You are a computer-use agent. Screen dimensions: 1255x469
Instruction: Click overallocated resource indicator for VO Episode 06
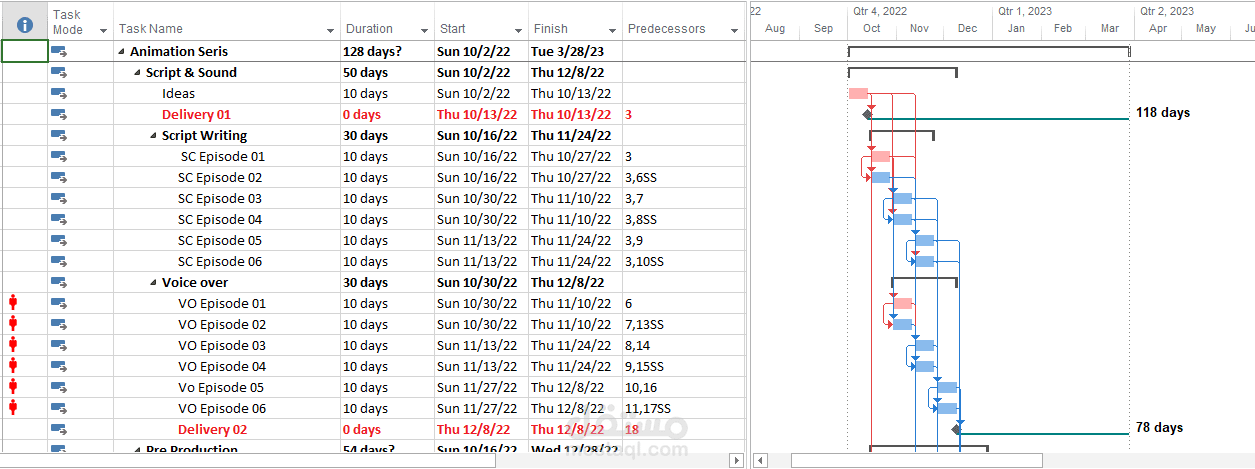pos(13,407)
